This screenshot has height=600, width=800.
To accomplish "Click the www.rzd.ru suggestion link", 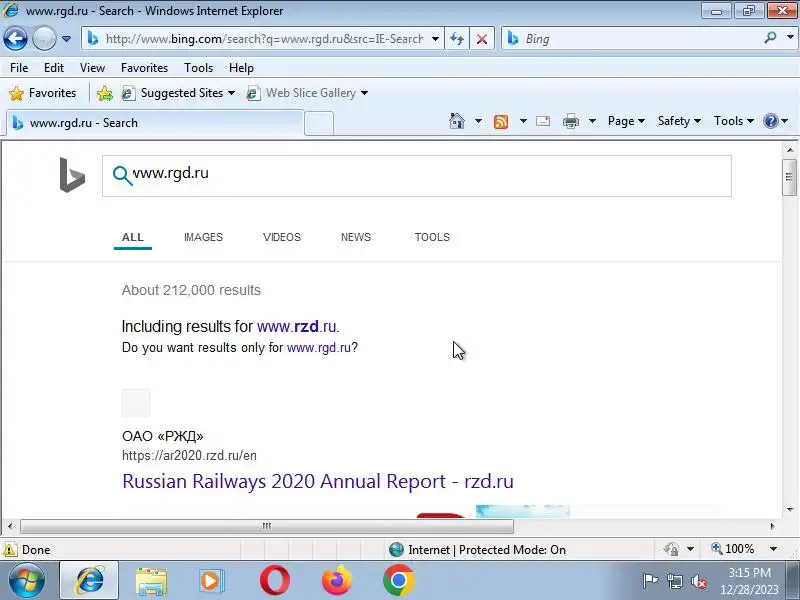I will (297, 327).
